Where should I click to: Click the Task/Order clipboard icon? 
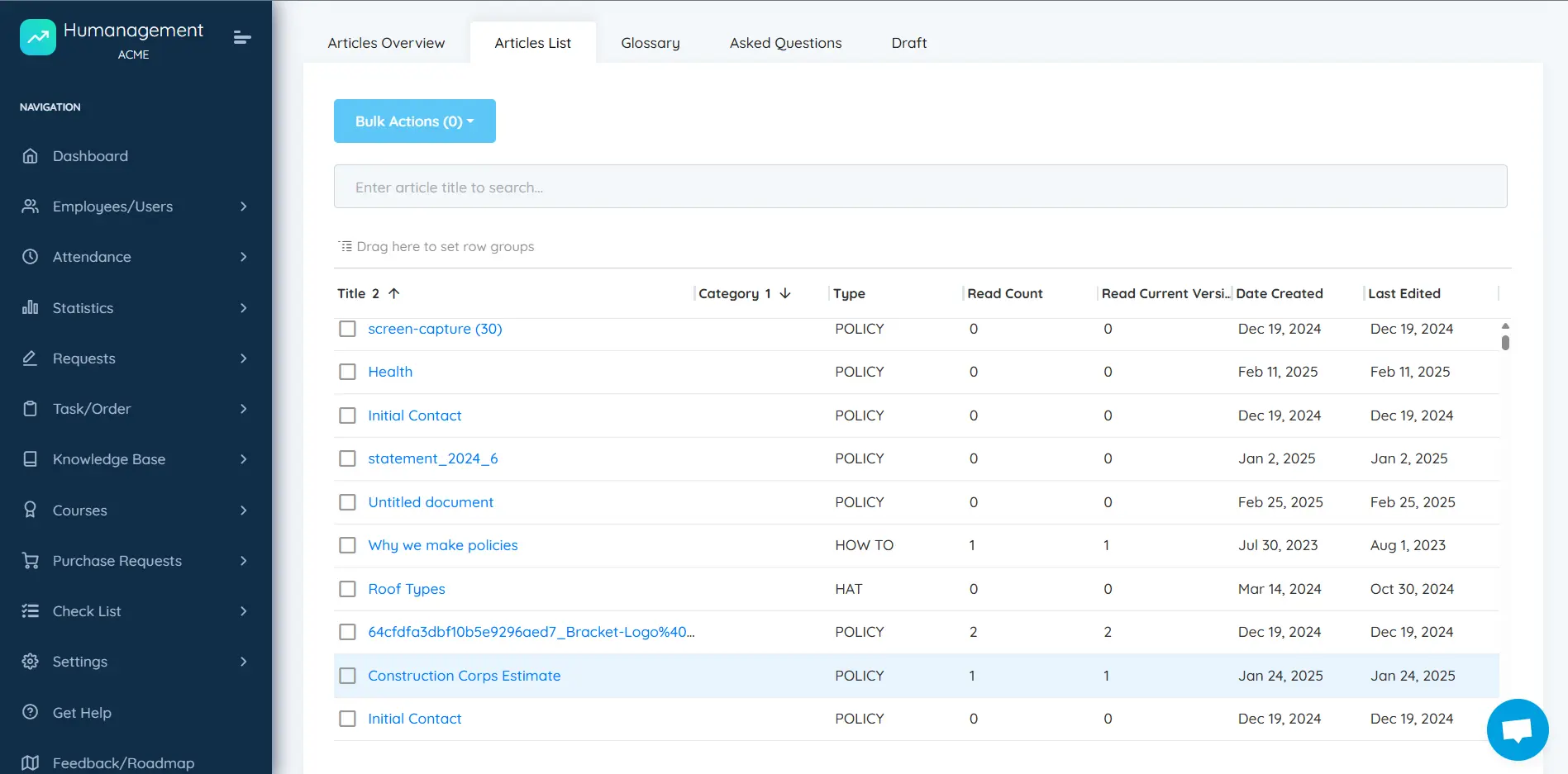pos(31,409)
